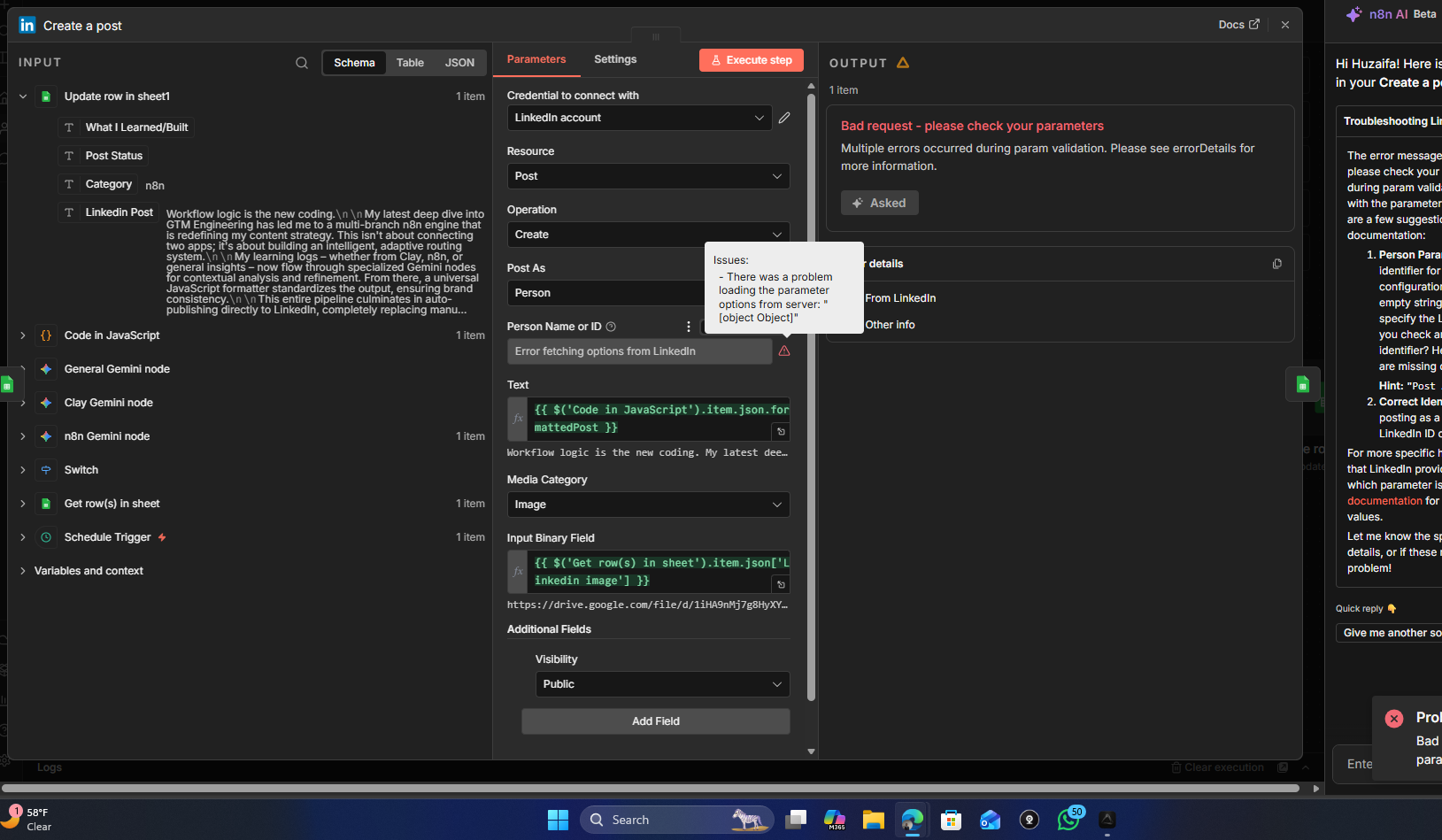Image resolution: width=1442 pixels, height=840 pixels.
Task: Open the Settings tab
Action: click(615, 59)
